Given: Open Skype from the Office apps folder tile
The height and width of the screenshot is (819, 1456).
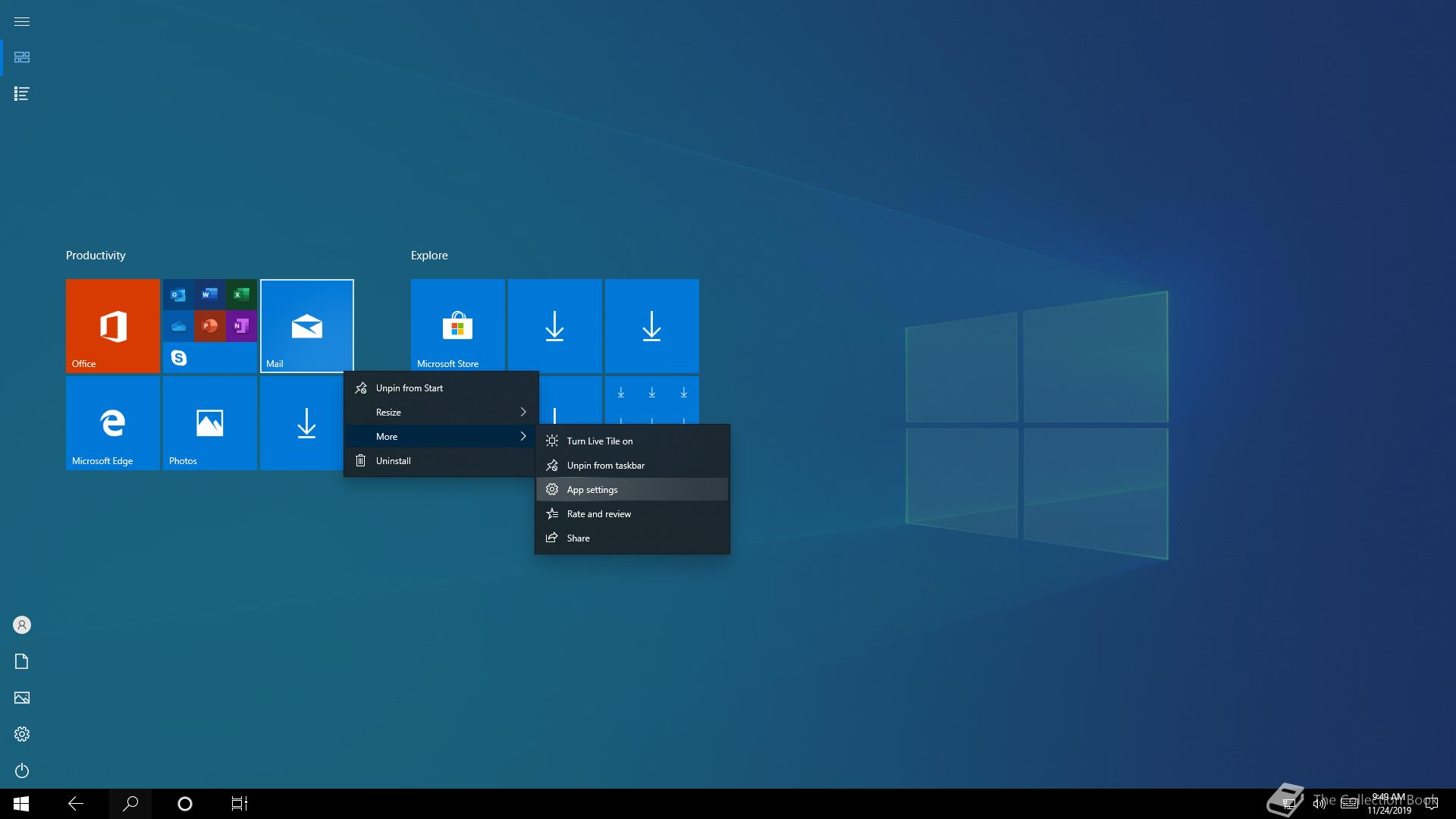Looking at the screenshot, I should coord(178,357).
